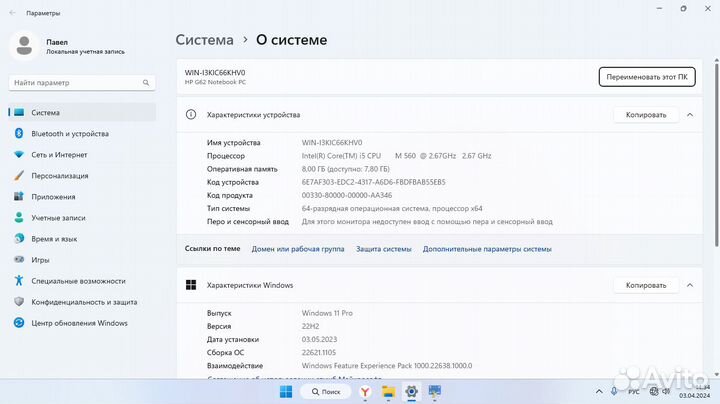720x404 pixels.
Task: Click the user avatar picture
Action: [24, 46]
